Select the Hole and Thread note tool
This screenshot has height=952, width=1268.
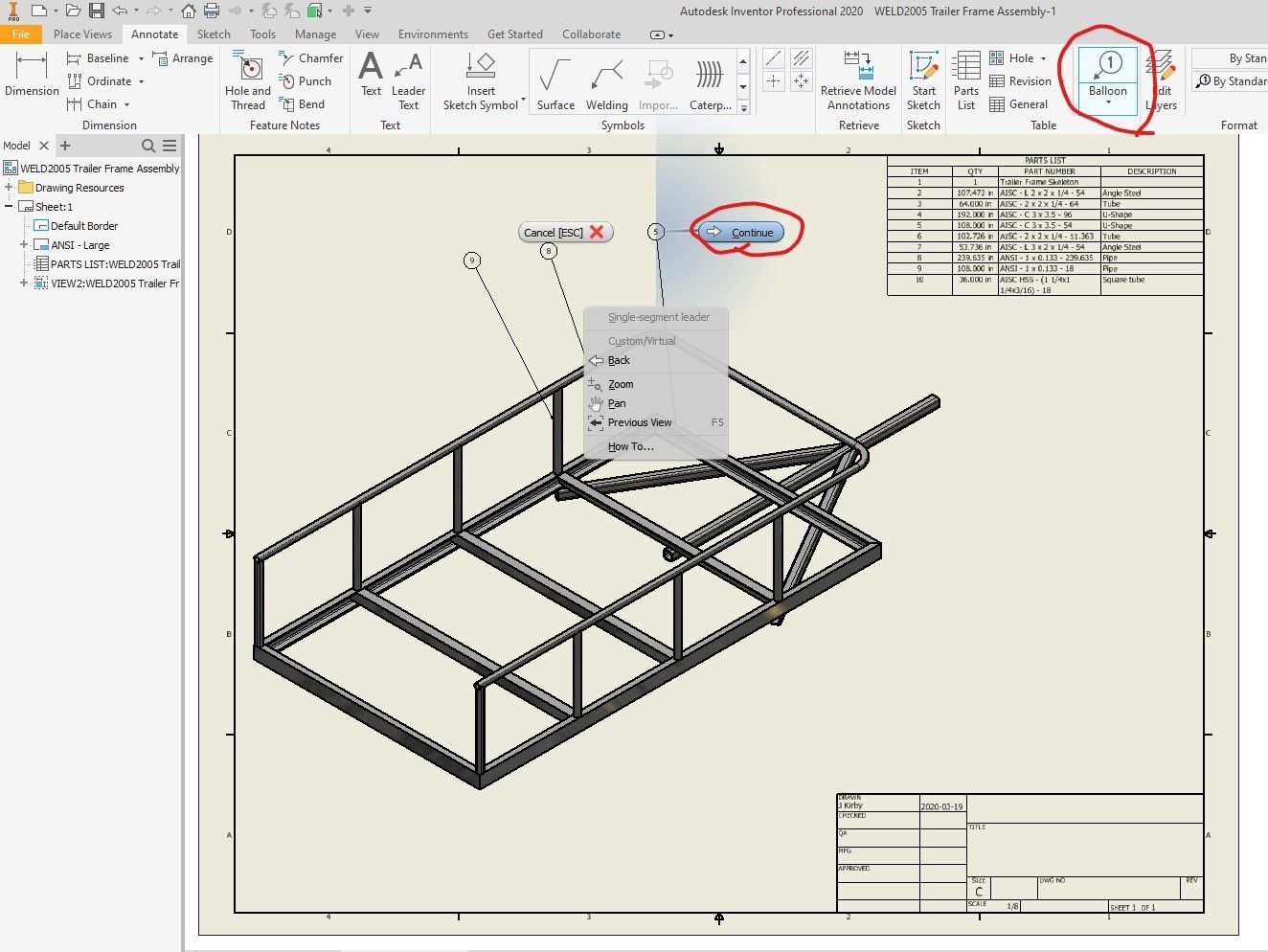(x=246, y=81)
